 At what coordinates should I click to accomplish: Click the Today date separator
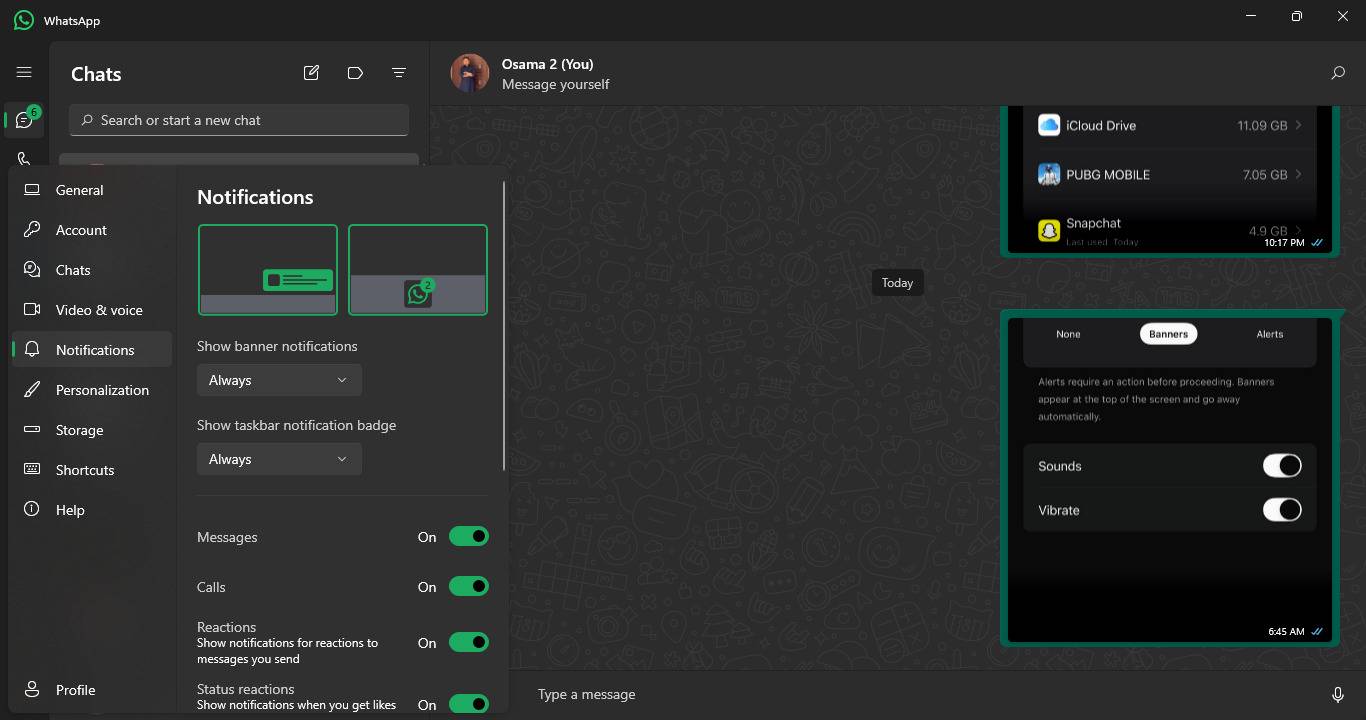pyautogui.click(x=897, y=283)
